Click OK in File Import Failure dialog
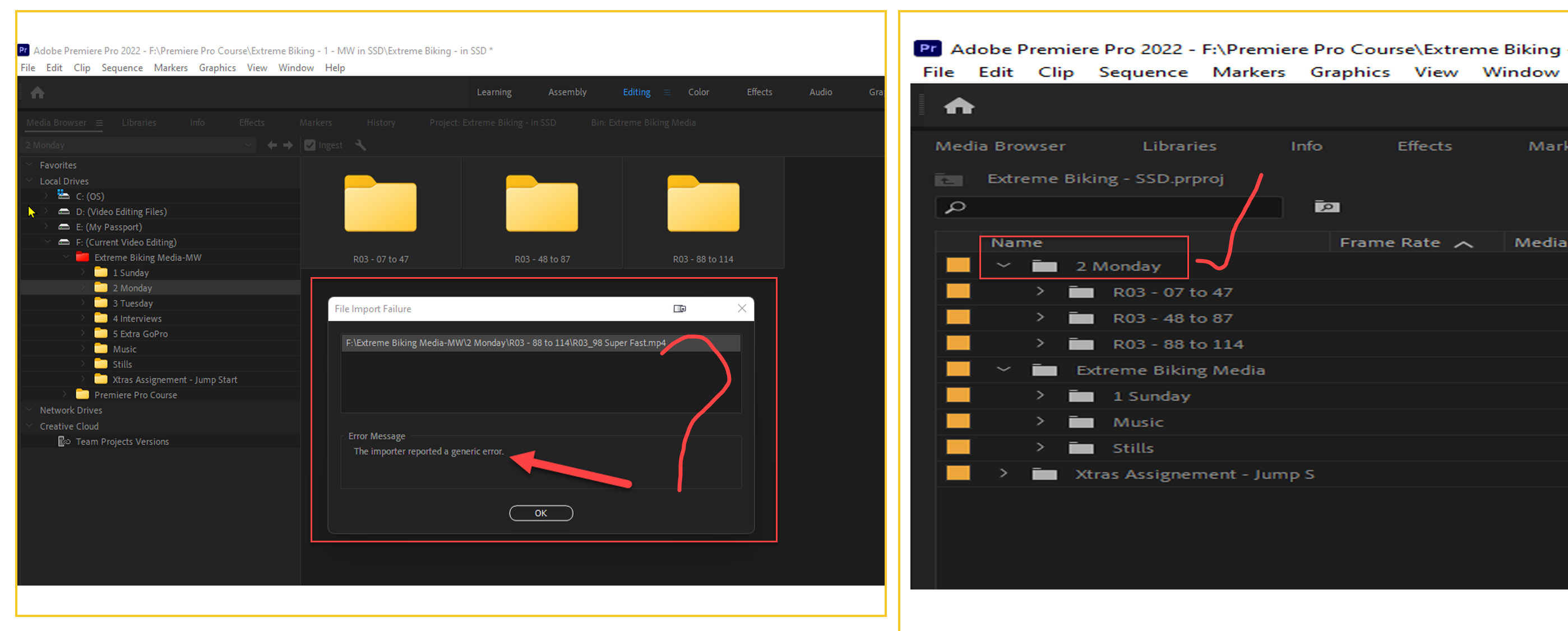The width and height of the screenshot is (1568, 631). [x=540, y=513]
